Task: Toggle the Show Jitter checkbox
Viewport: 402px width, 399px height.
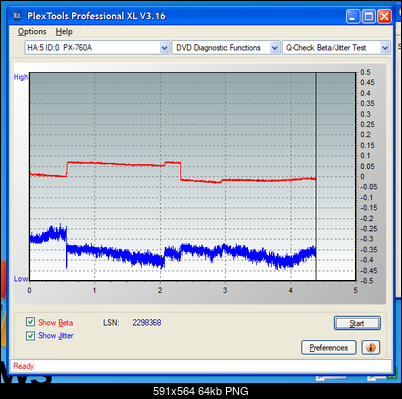Action: [30, 335]
